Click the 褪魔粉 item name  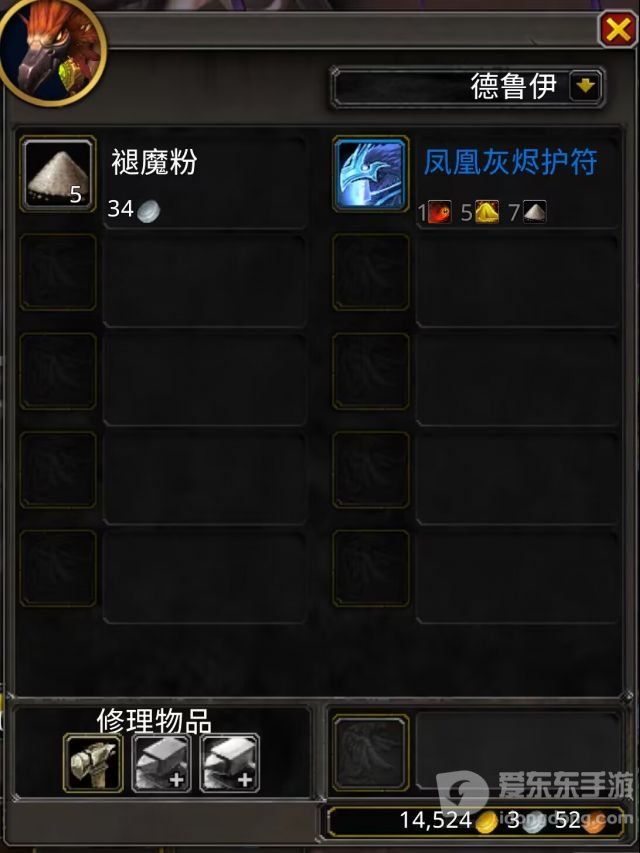154,162
